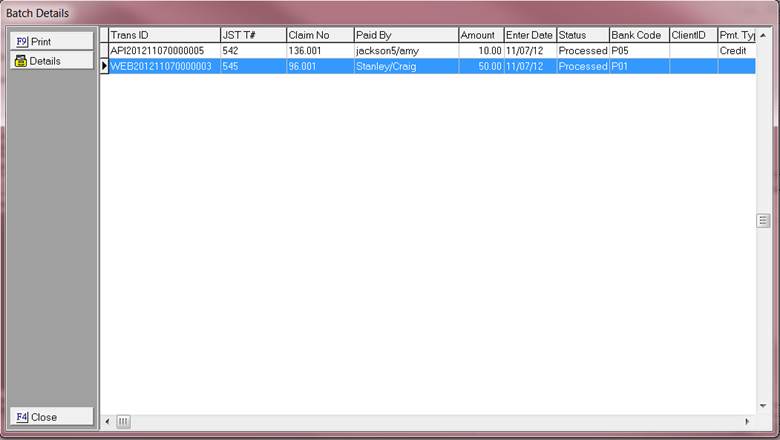Click the Details folder icon
Screen dimensions: 780x440
click(20, 61)
